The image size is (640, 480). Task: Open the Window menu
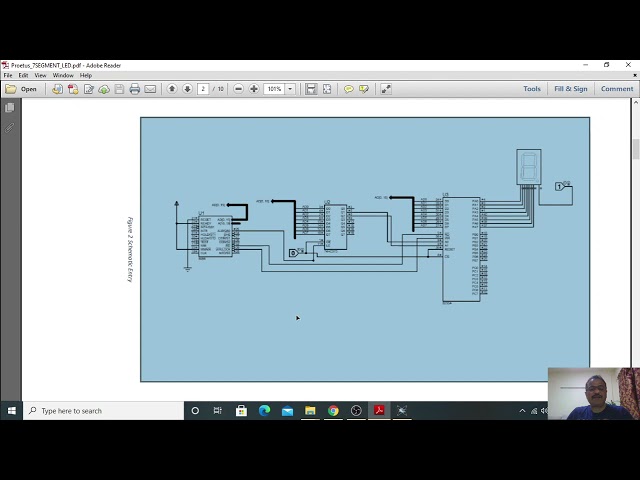click(x=63, y=76)
